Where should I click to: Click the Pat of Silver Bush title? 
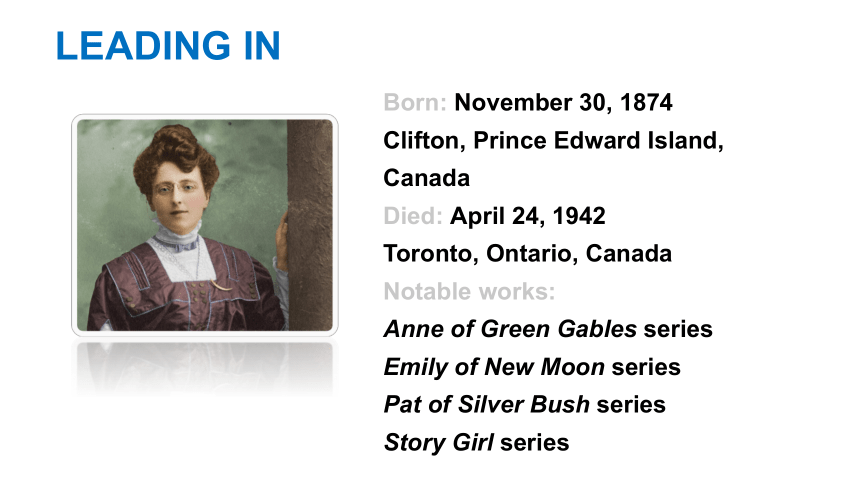click(x=487, y=405)
